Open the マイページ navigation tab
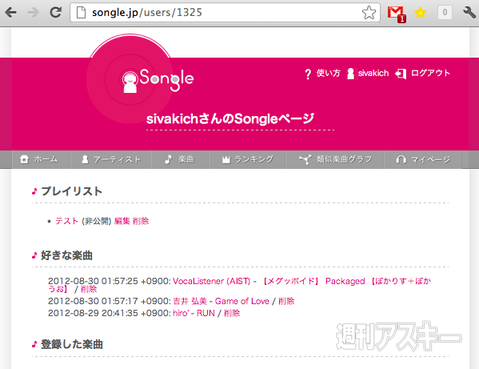Screen dimensions: 479x369 pos(423,160)
